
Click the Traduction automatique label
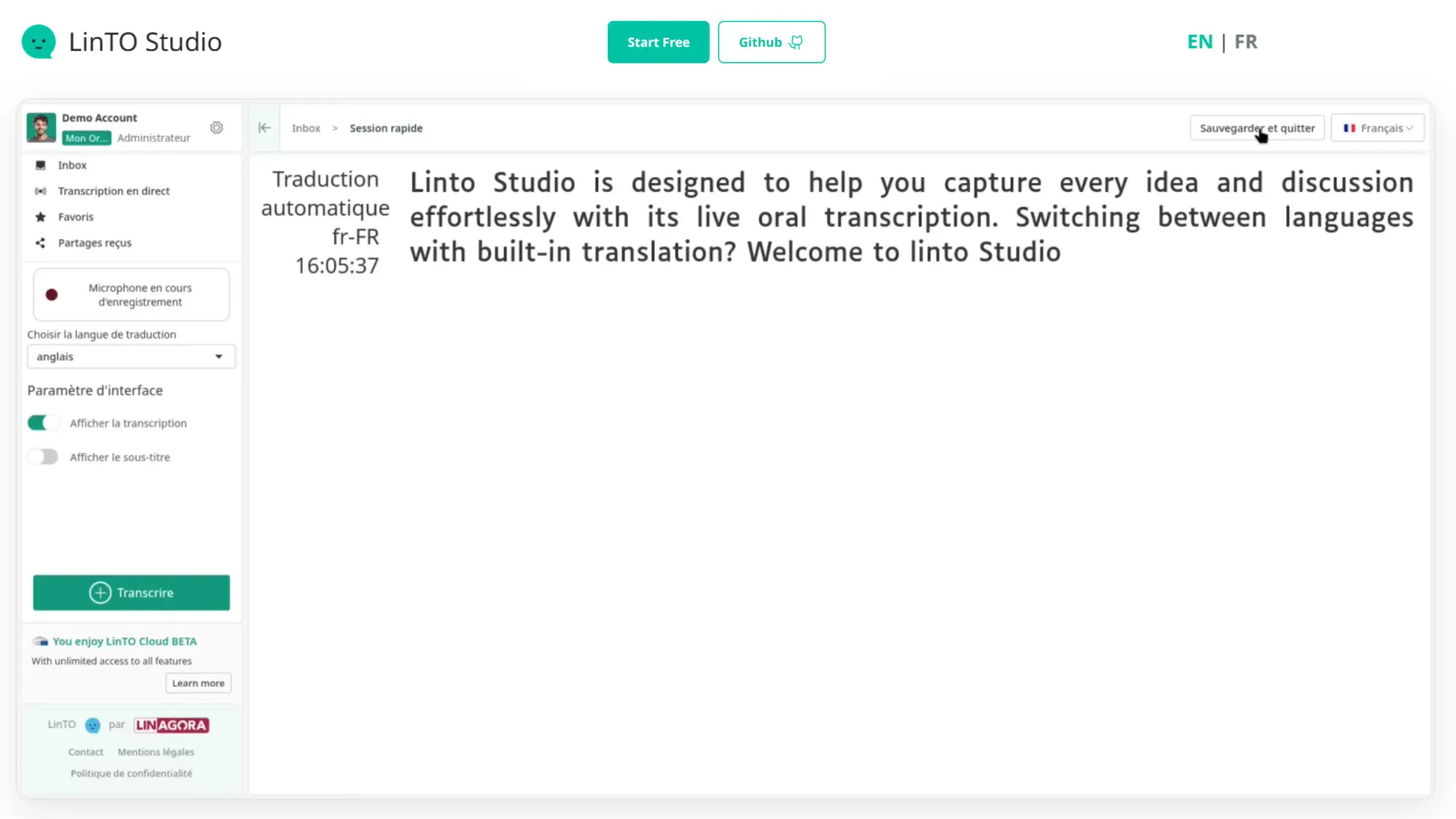point(325,194)
